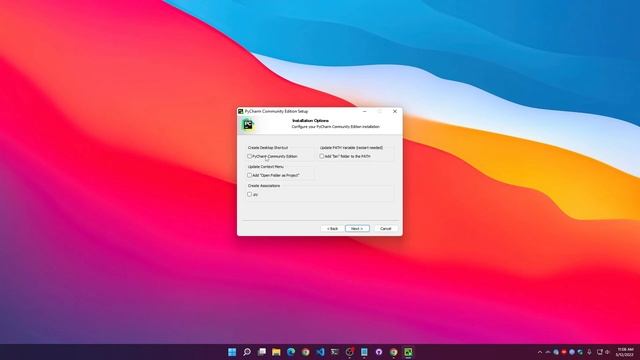Check Add "bin" folder to the PATH
Screen dimensions: 640x360
(322, 156)
